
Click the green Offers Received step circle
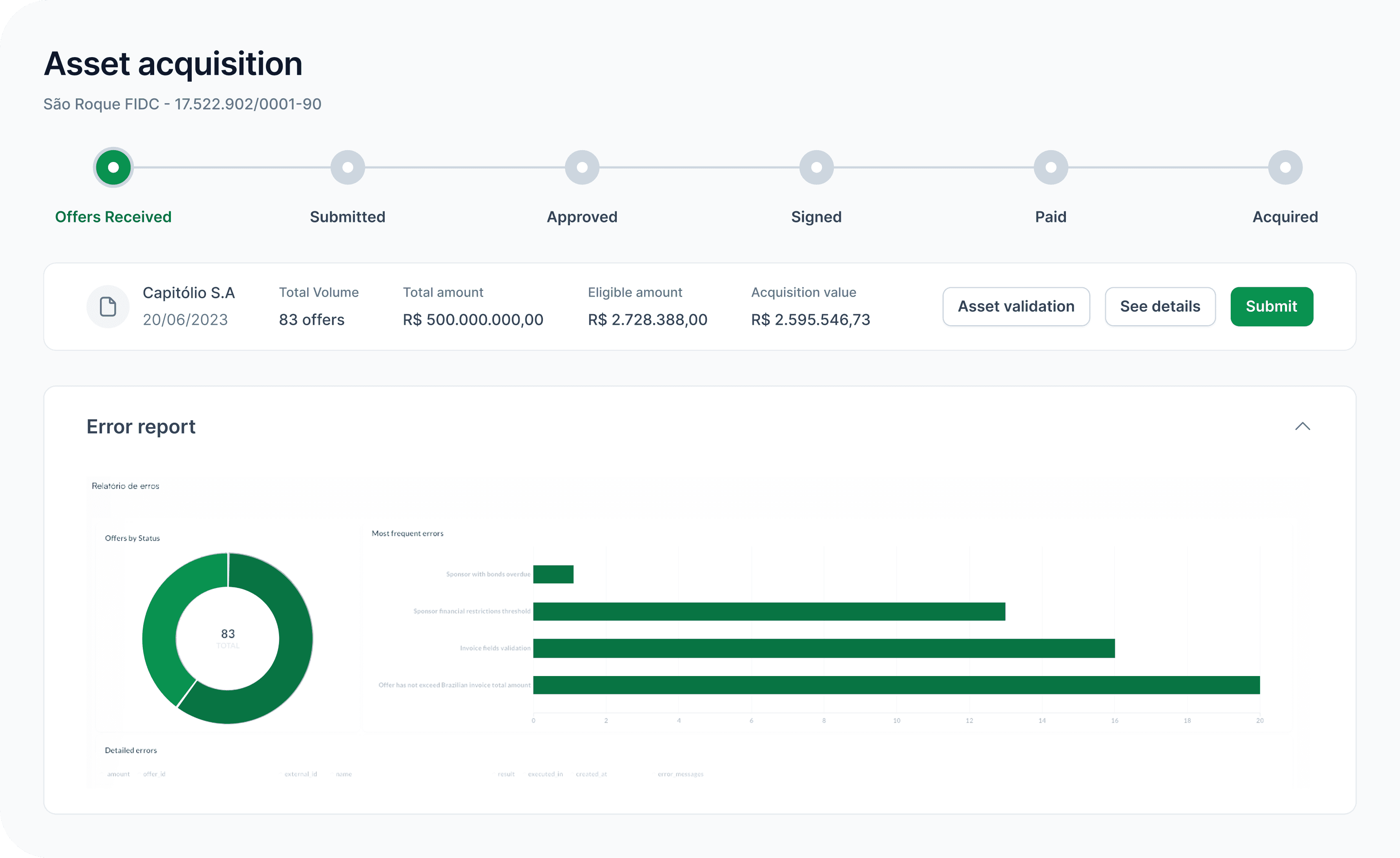(113, 168)
